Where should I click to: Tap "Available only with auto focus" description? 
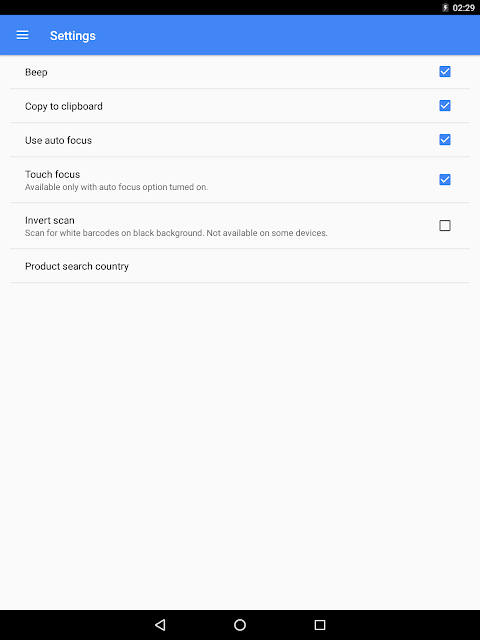[x=116, y=187]
